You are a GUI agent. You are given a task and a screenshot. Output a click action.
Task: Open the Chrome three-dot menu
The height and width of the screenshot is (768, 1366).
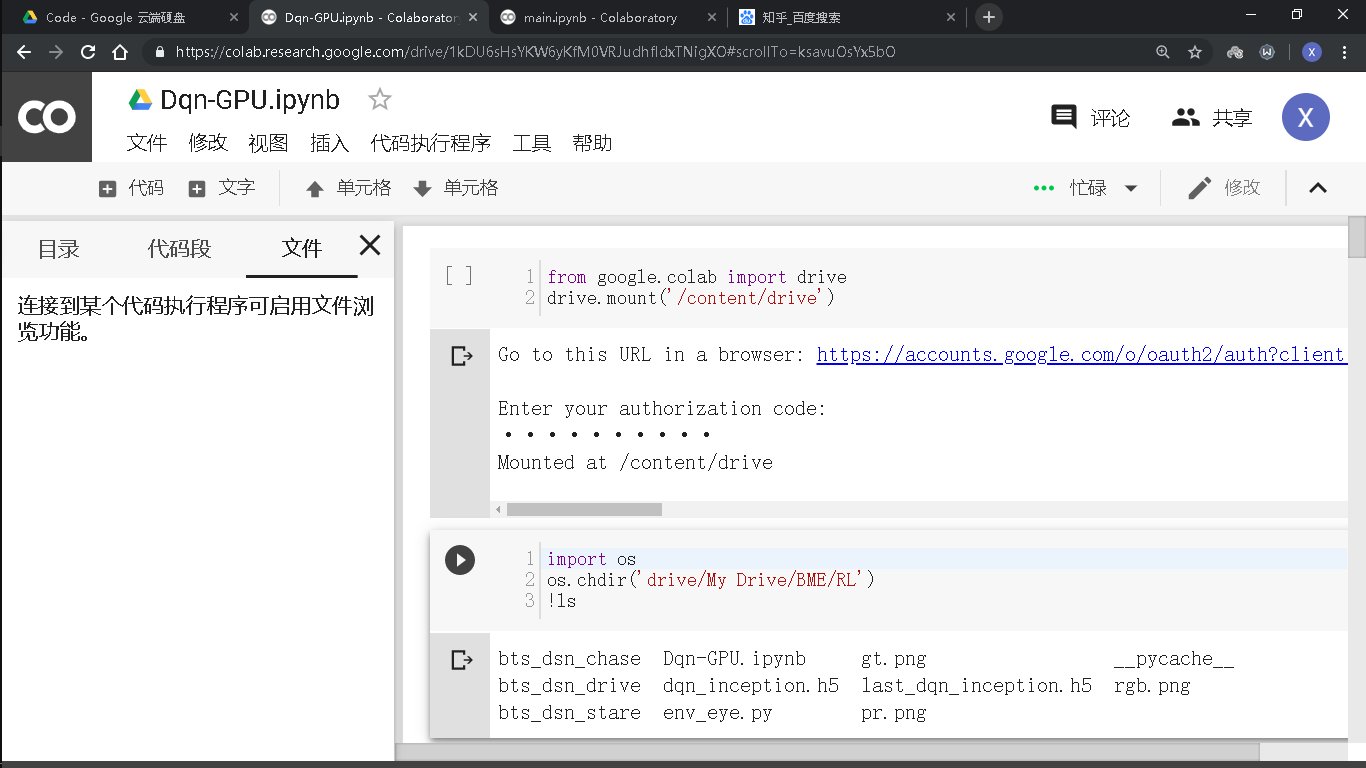point(1344,52)
